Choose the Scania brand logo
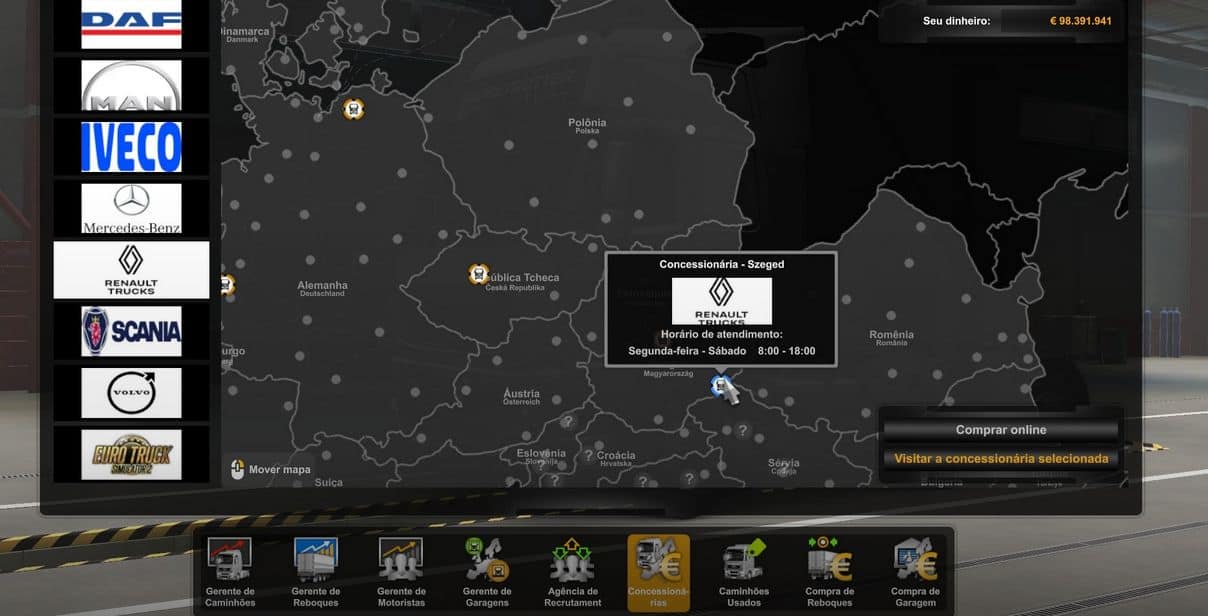 (131, 331)
